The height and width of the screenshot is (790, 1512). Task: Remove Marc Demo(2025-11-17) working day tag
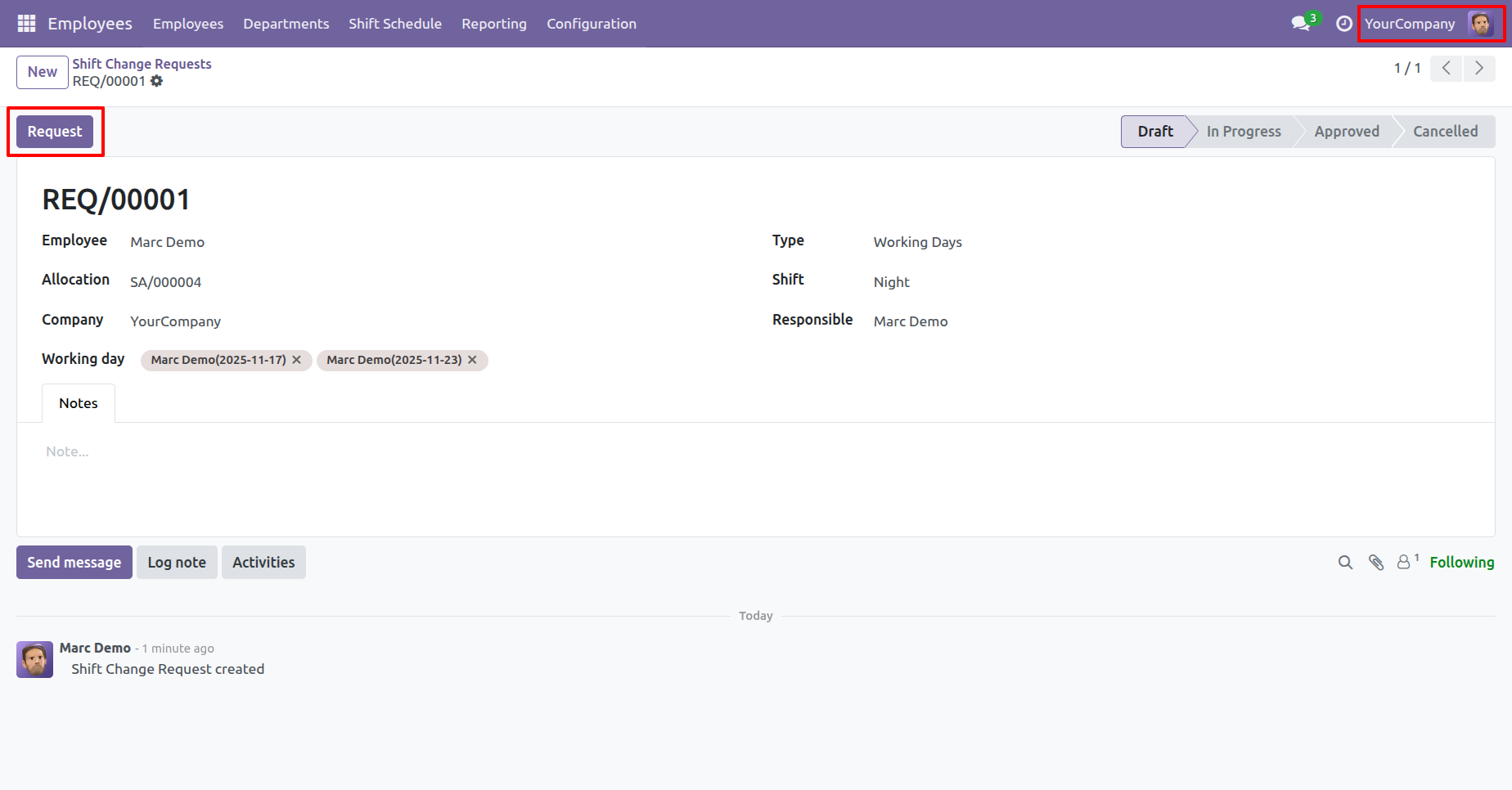(x=297, y=360)
